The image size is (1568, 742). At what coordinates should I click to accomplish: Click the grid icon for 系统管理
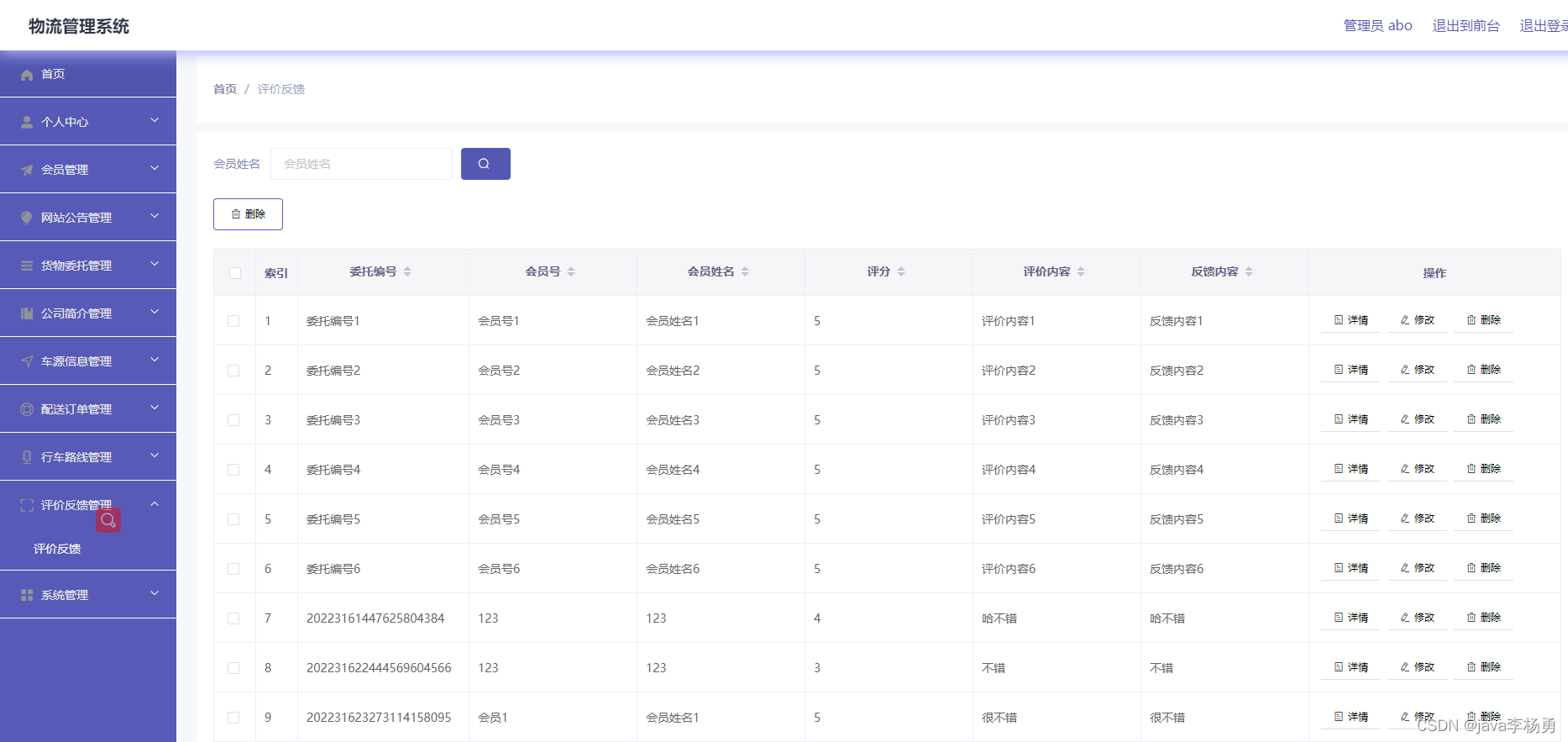click(x=27, y=596)
